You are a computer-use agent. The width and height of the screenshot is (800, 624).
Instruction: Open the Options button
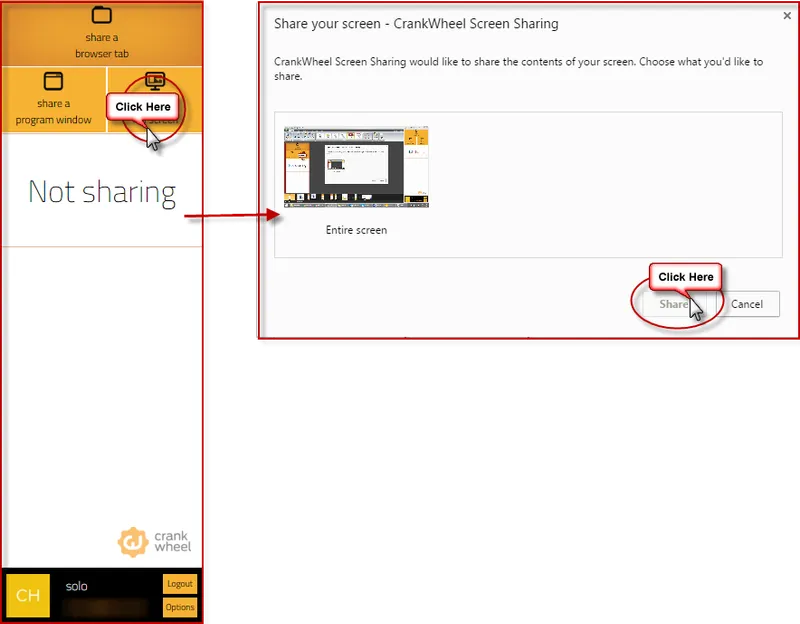pos(180,607)
